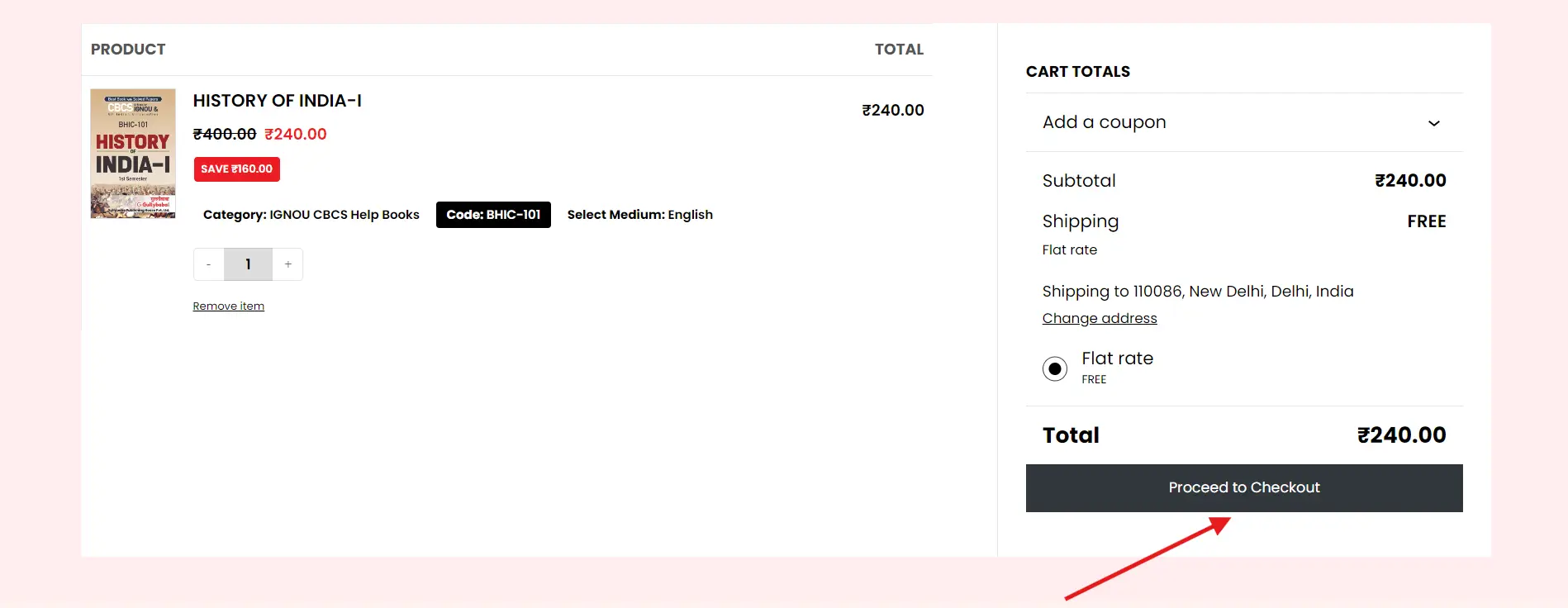Select the Flat rate shipping radio button
The image size is (1568, 608).
pos(1055,368)
